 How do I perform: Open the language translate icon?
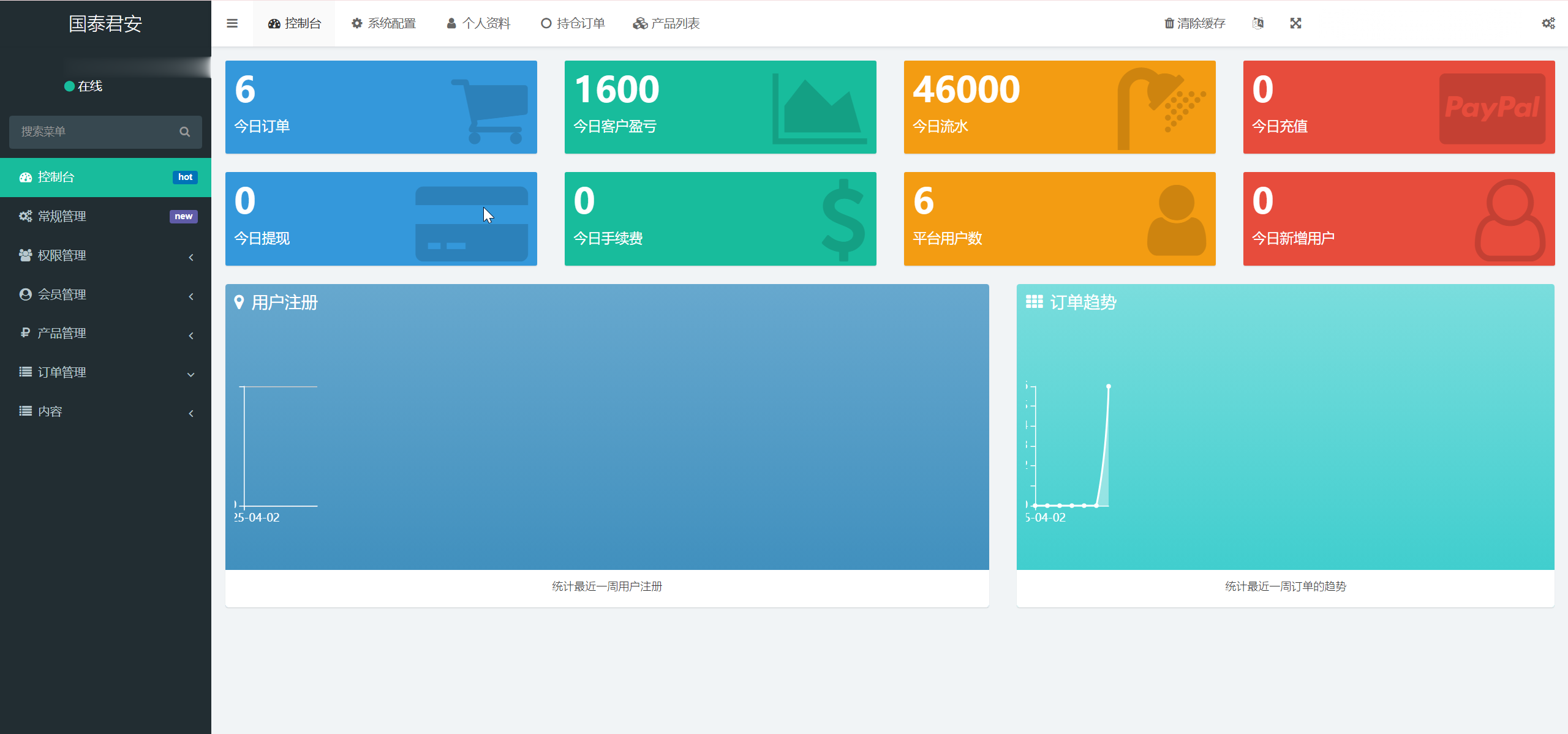[x=1258, y=23]
